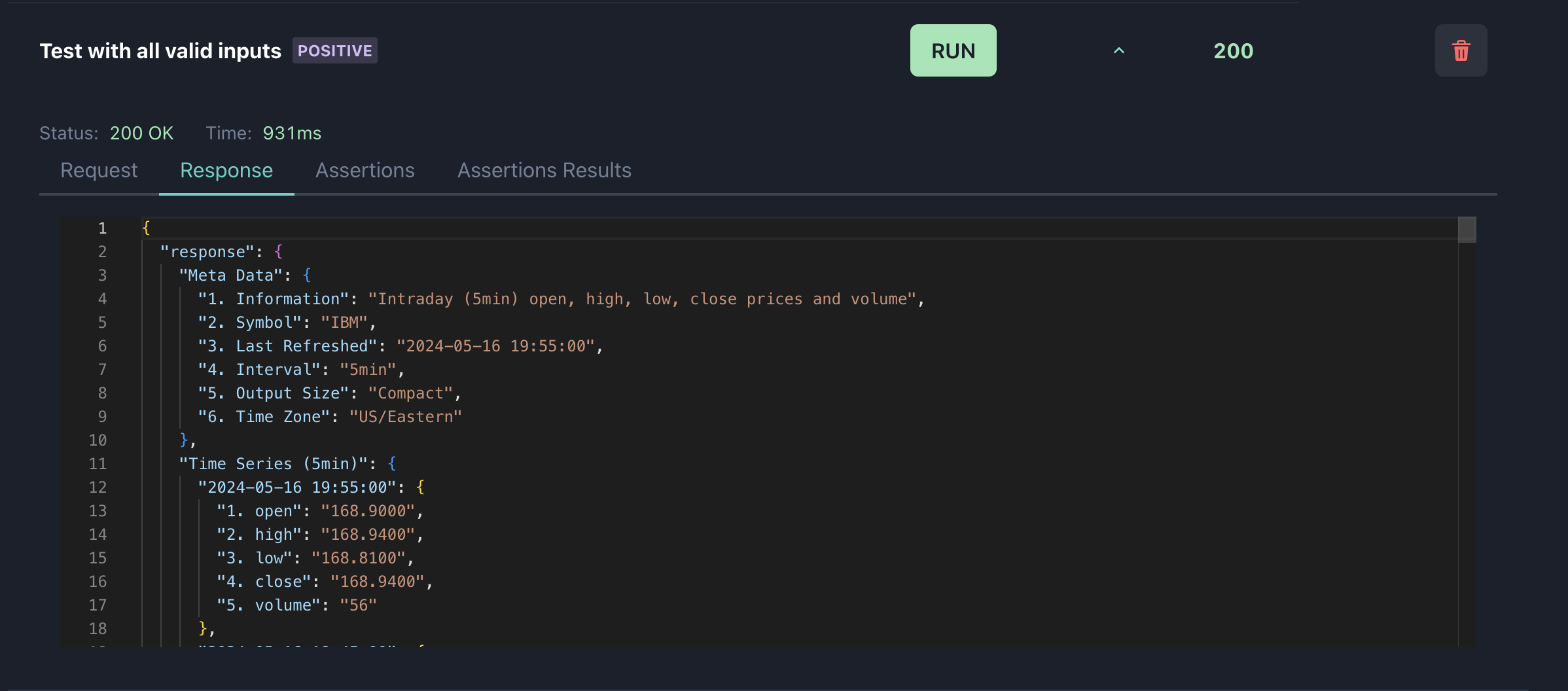Click the "US/Eastern" time zone value

(406, 417)
